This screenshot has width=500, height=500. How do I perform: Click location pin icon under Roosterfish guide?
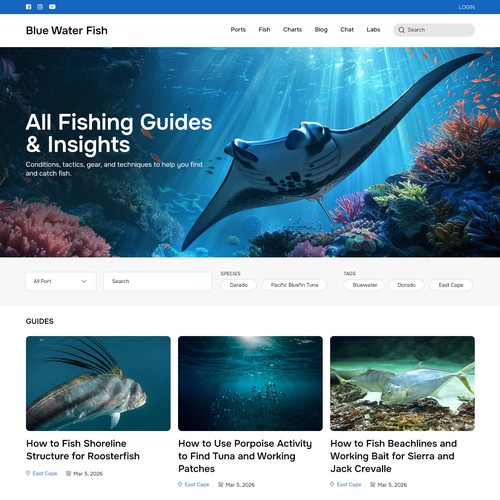pyautogui.click(x=28, y=473)
